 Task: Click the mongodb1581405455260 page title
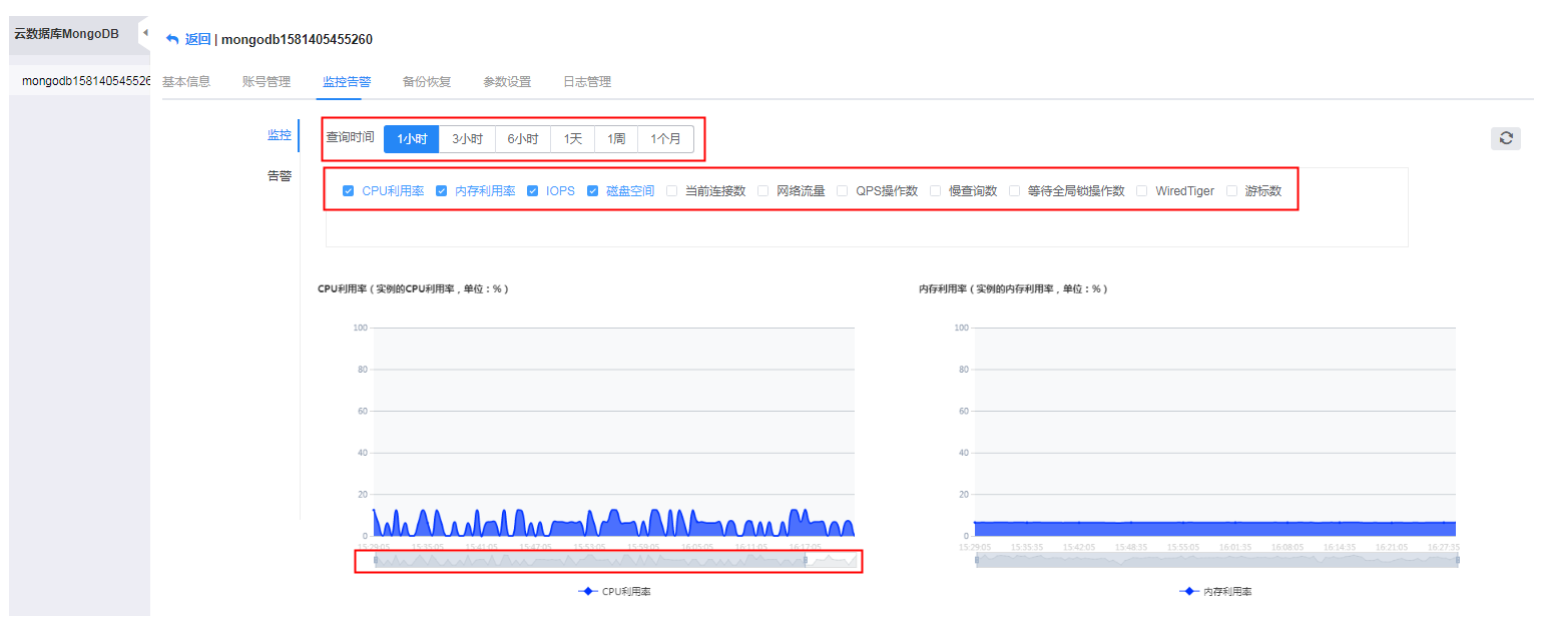pos(297,39)
